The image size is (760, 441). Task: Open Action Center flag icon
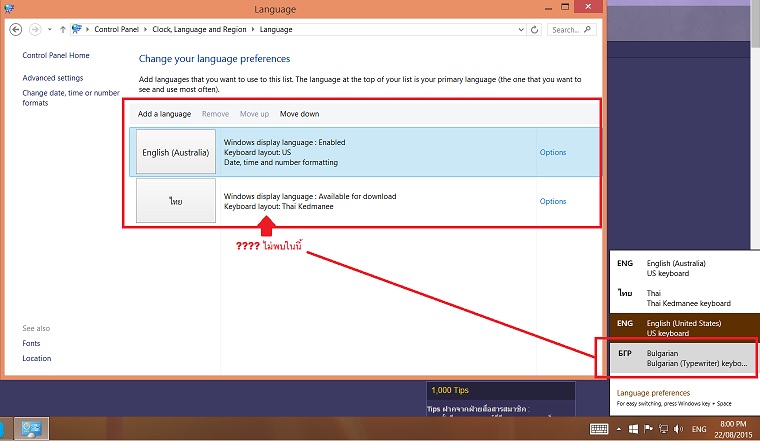click(x=648, y=429)
